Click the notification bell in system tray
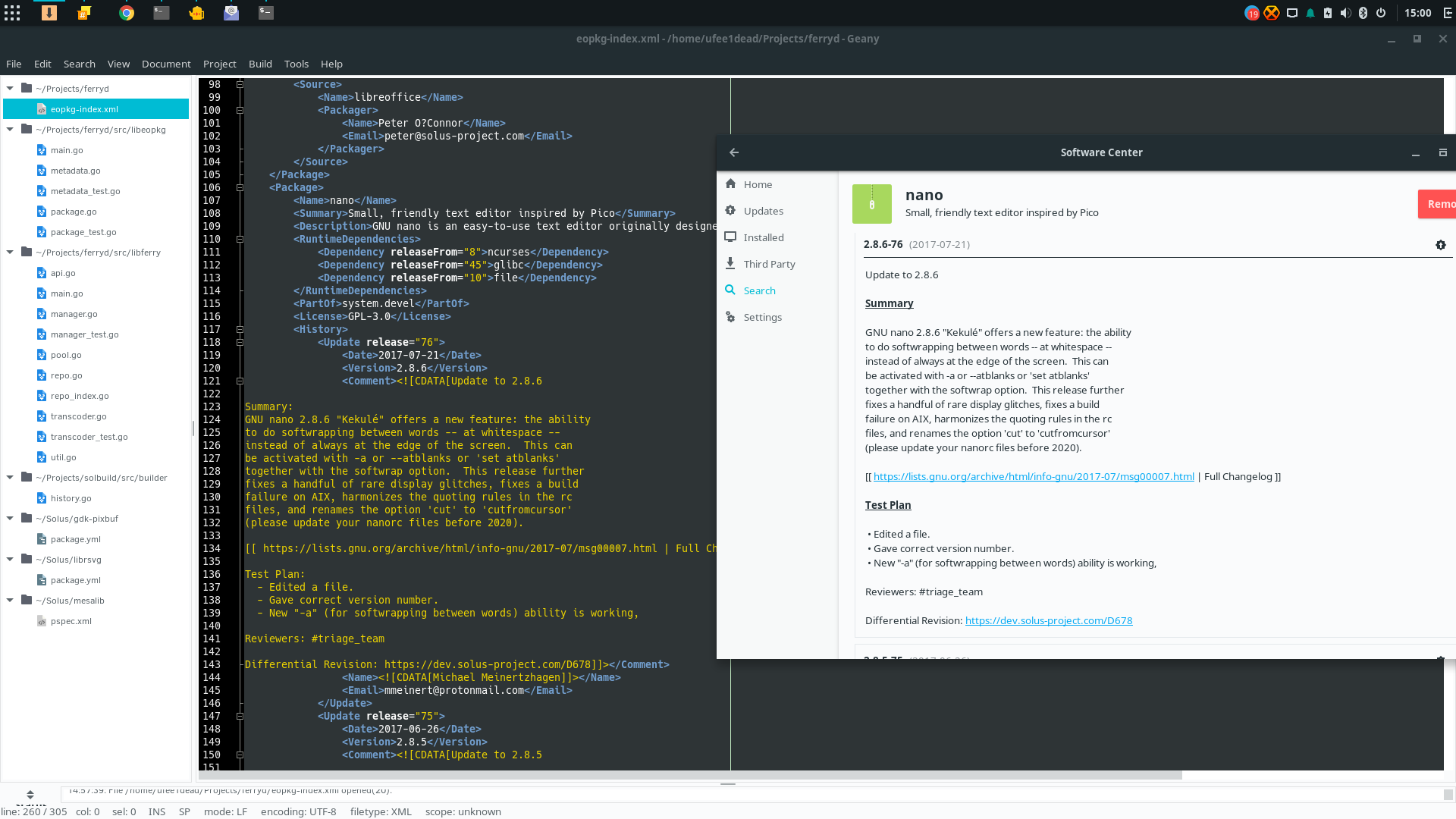Viewport: 1456px width, 819px height. (x=1310, y=13)
